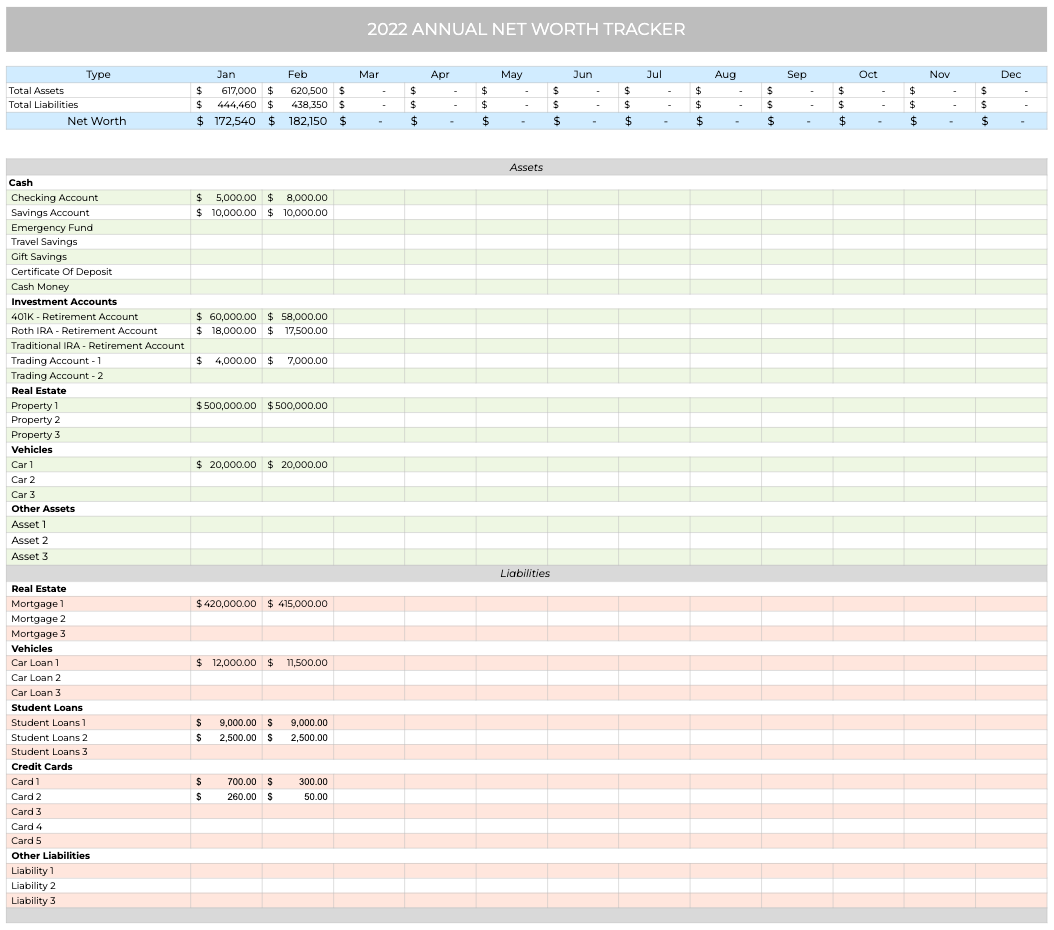Click the Credit Cards heading
This screenshot has width=1054, height=930.
[x=42, y=767]
